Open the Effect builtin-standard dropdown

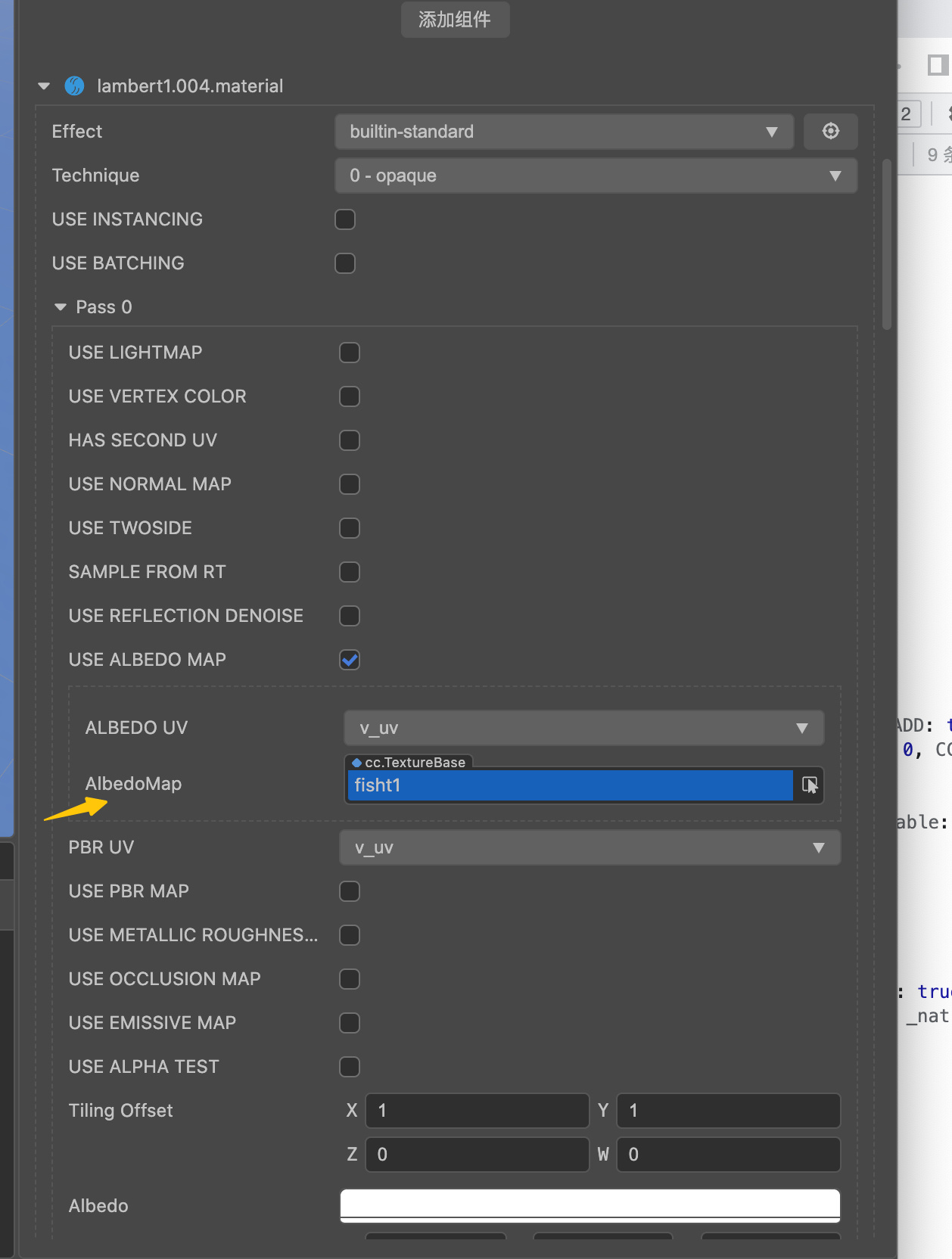pos(564,132)
